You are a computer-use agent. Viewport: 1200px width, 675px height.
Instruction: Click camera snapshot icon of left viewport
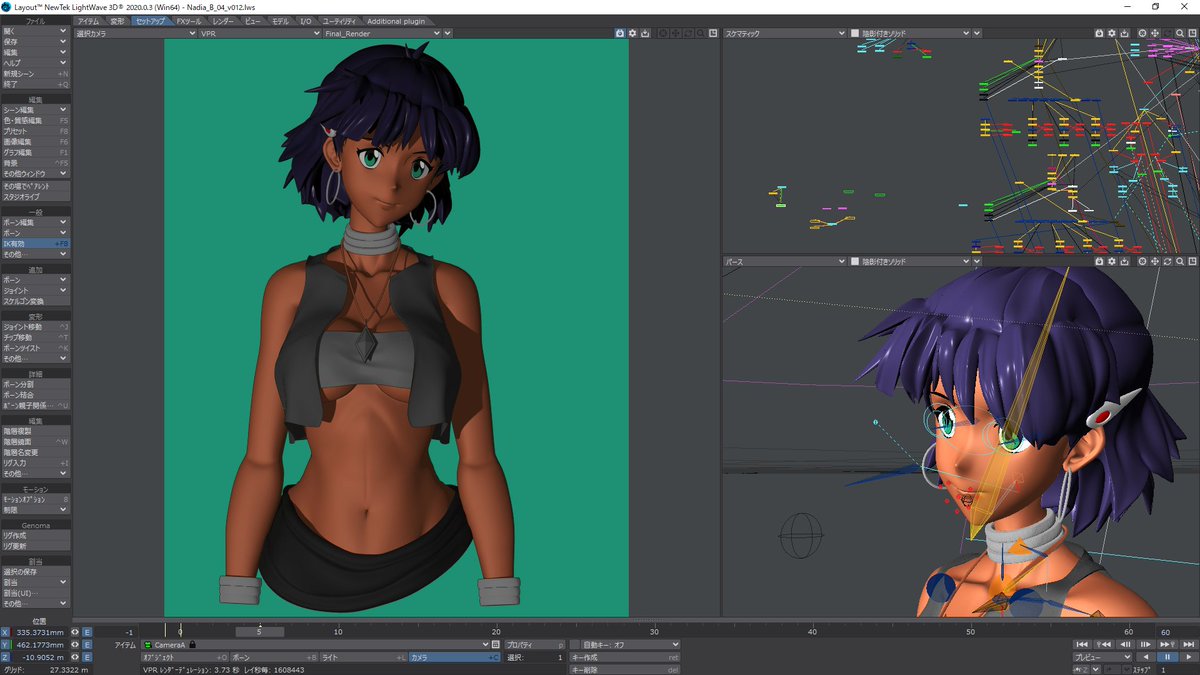[620, 33]
